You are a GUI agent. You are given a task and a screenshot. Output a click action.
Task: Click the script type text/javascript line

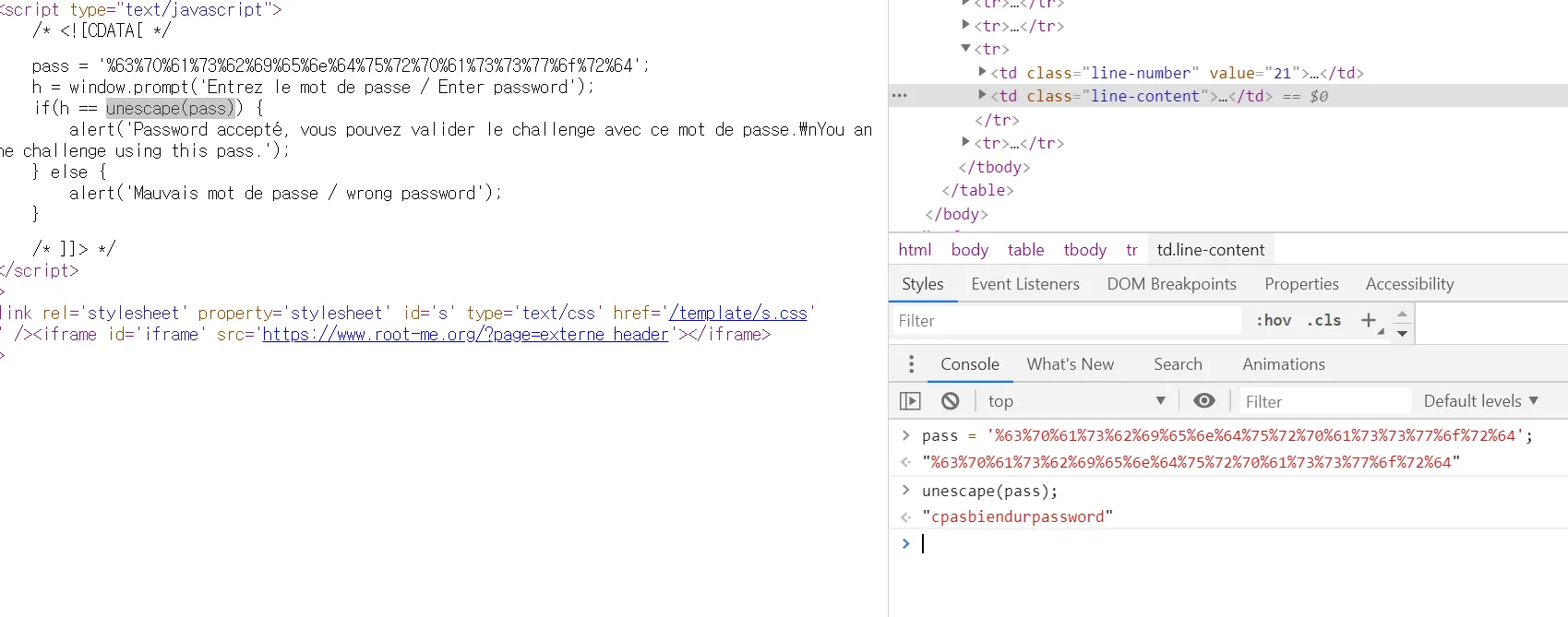140,10
